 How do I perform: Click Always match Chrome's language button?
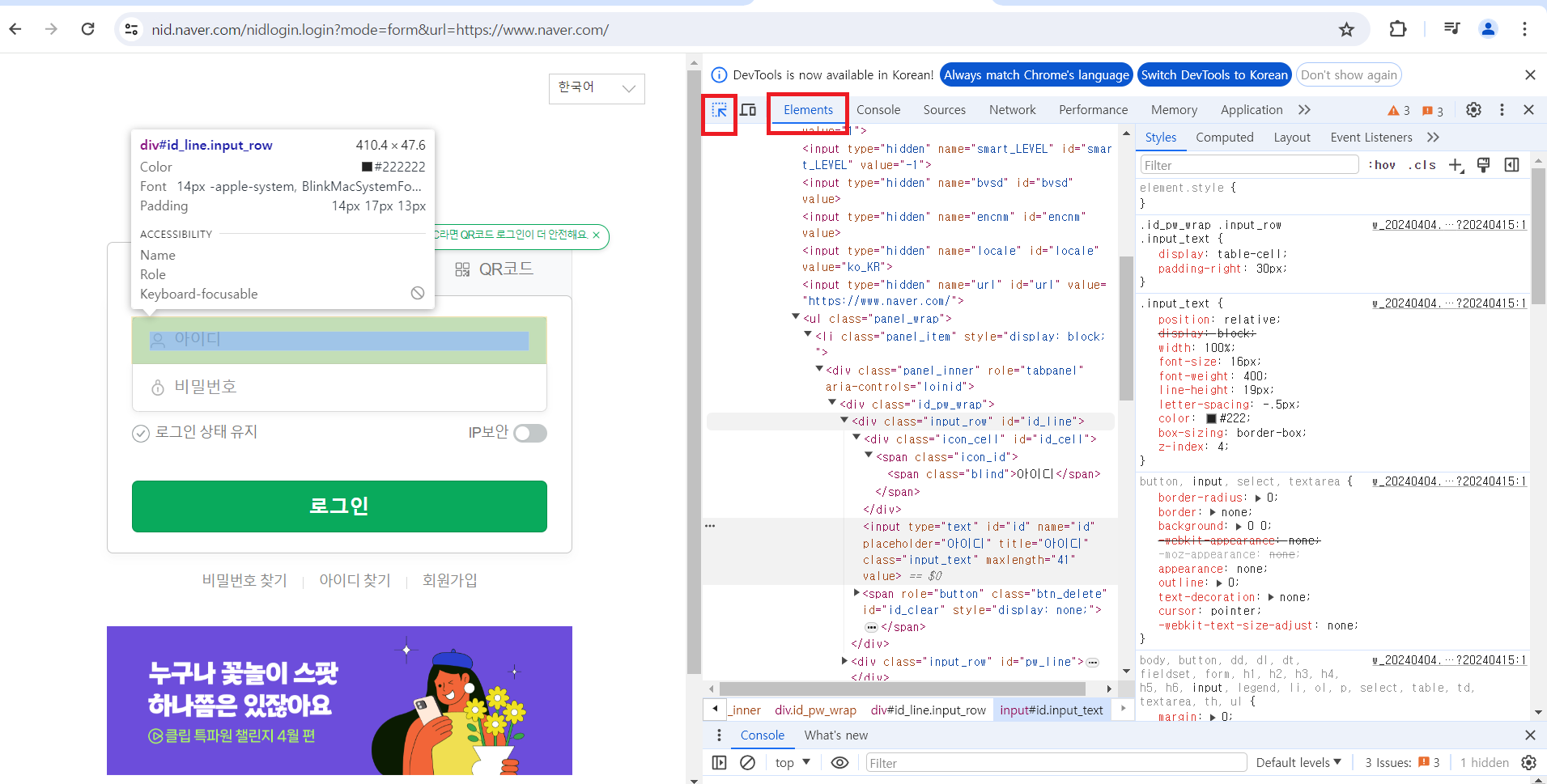[x=1036, y=75]
